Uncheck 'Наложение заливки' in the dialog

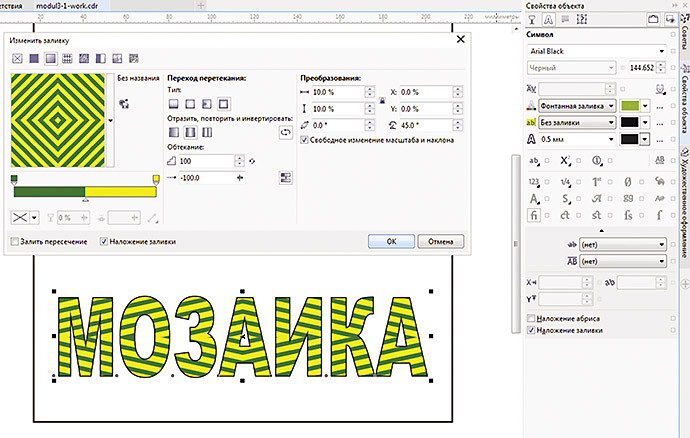click(104, 241)
